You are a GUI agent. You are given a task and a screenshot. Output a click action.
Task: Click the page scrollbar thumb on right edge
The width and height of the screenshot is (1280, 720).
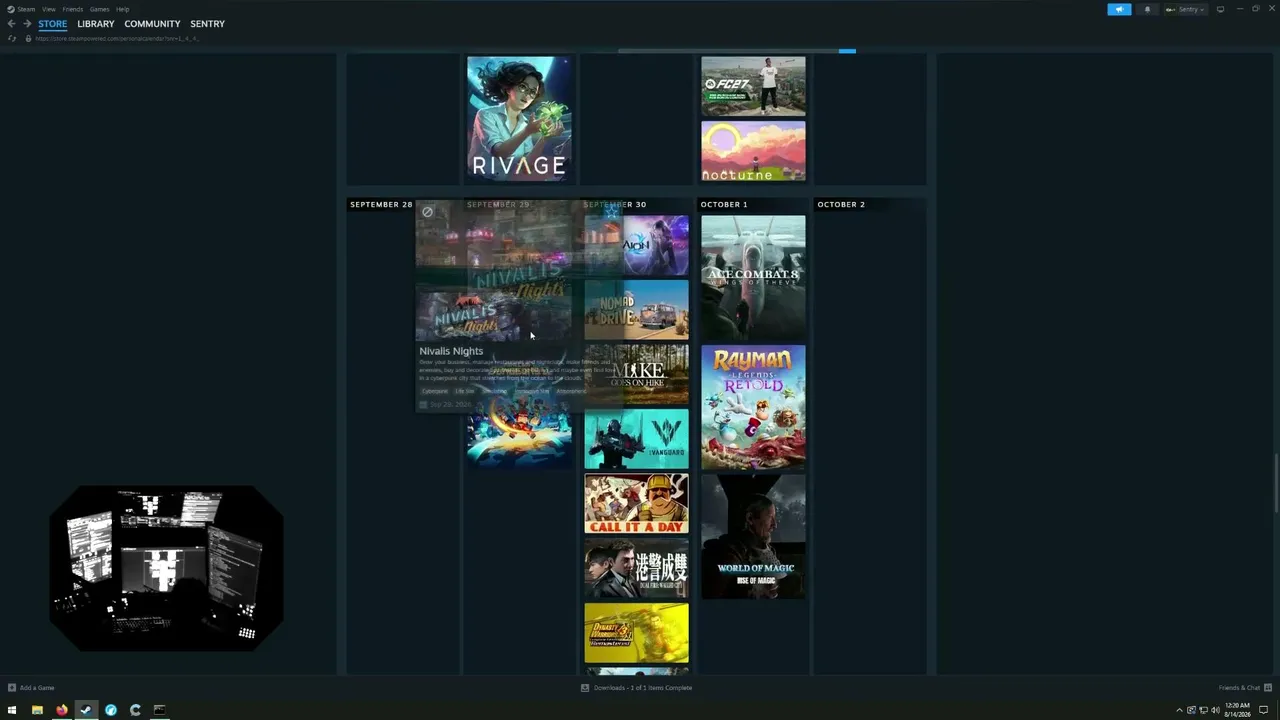[1276, 482]
